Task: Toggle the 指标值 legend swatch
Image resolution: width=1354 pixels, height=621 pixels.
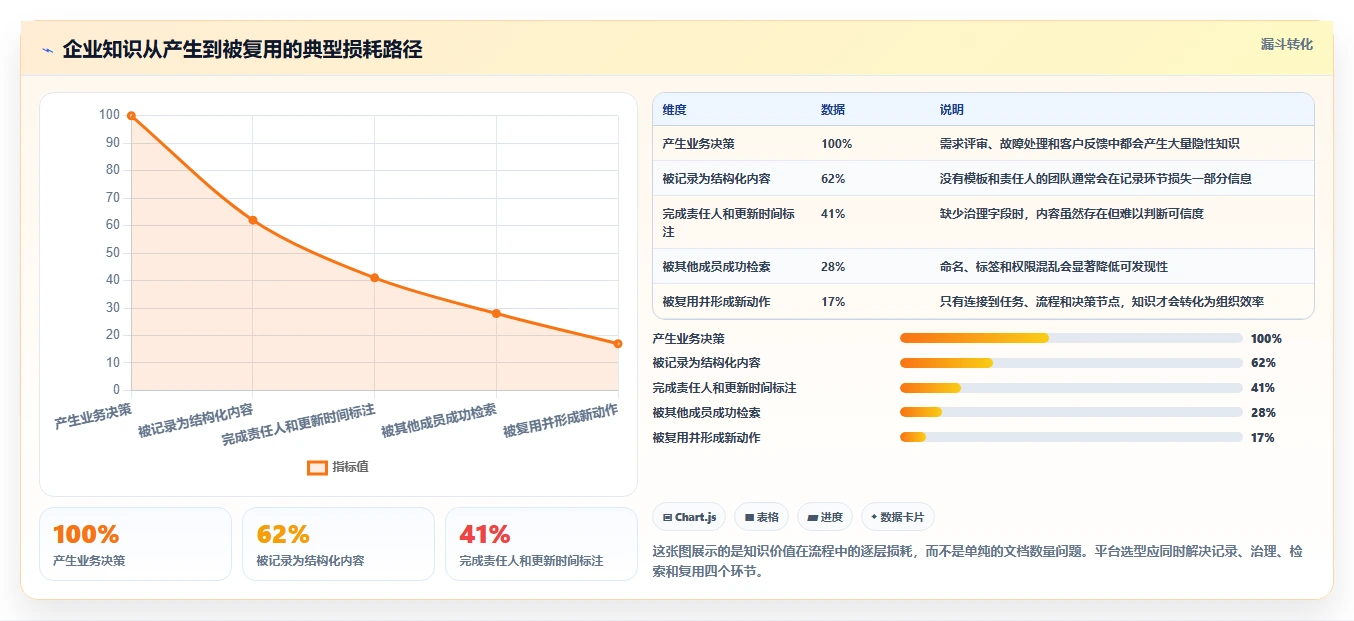Action: click(x=317, y=467)
